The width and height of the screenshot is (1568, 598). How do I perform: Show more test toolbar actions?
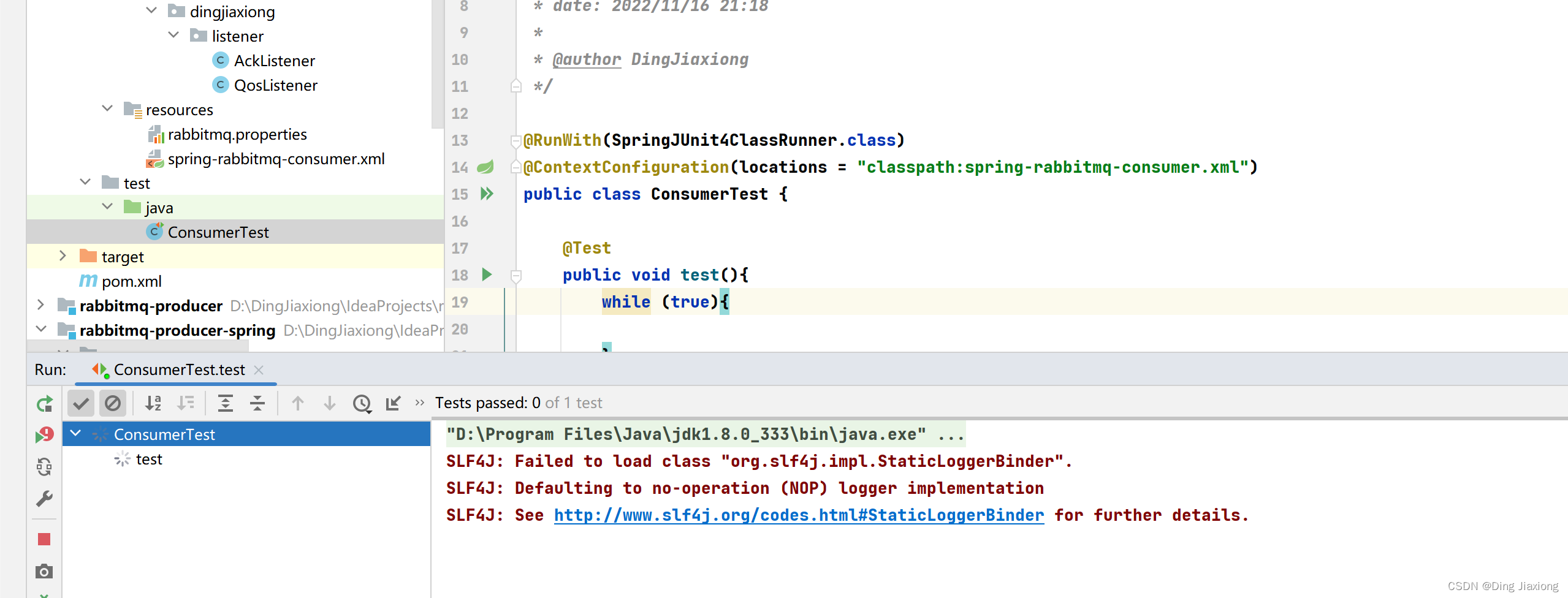click(x=420, y=403)
